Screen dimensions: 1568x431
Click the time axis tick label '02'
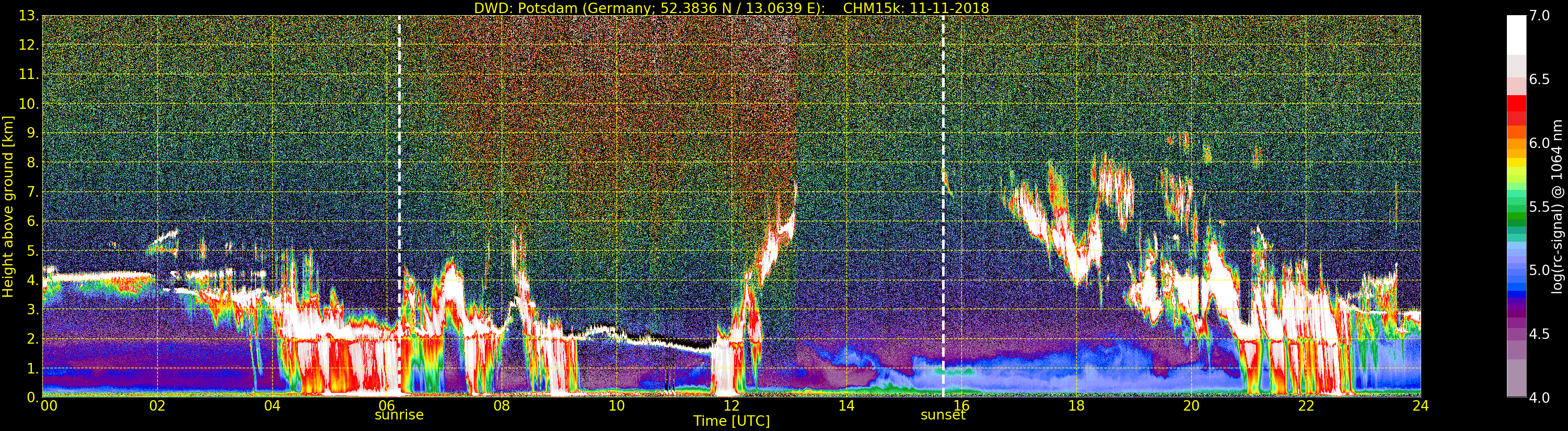pos(157,405)
